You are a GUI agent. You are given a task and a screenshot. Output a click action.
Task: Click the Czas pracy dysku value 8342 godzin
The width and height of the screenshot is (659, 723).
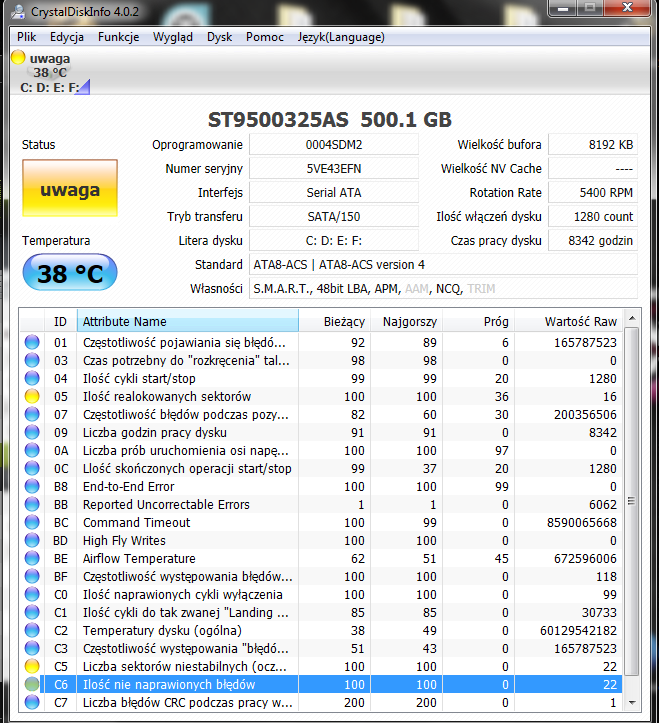coord(593,240)
